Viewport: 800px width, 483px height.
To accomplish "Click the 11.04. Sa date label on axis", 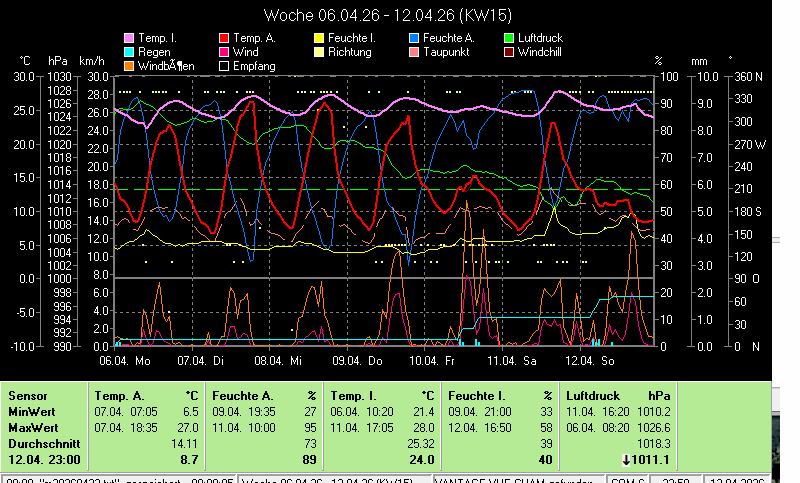I will pos(513,361).
